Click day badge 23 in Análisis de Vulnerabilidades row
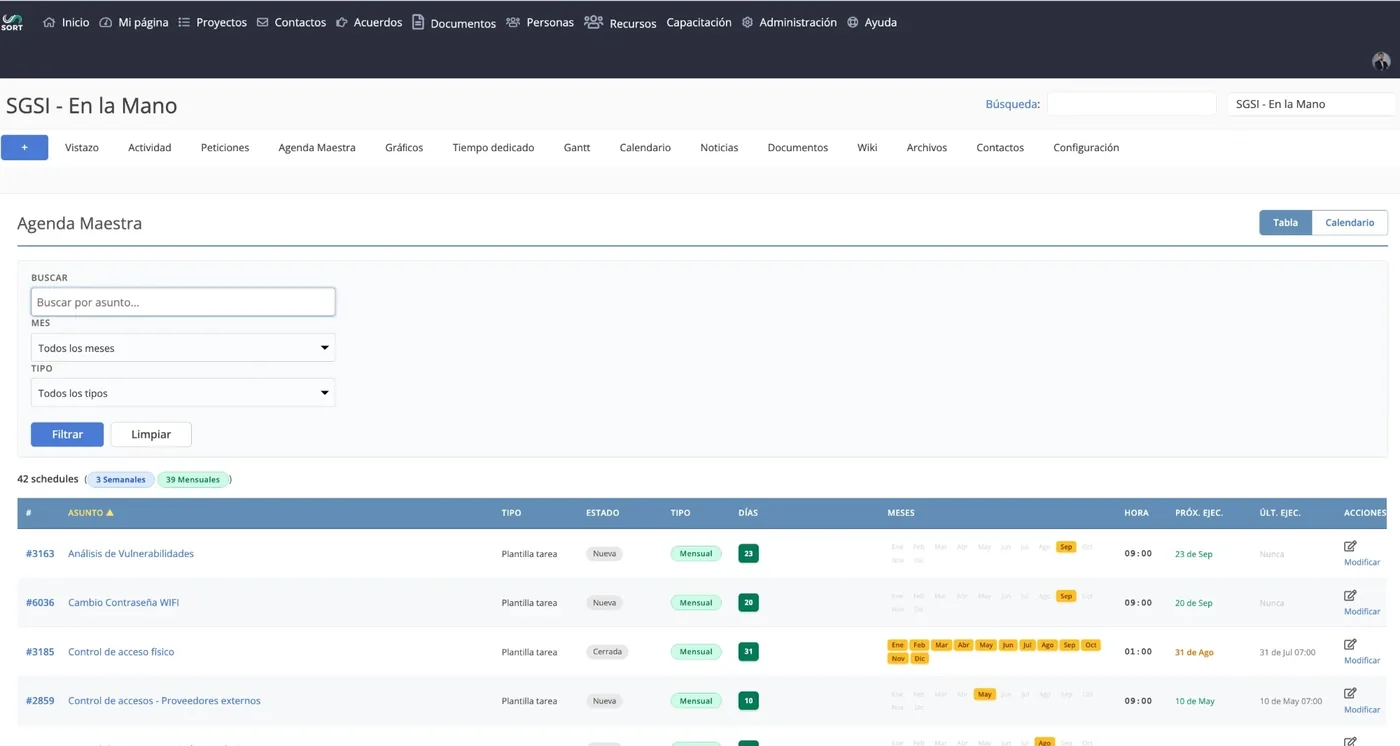The height and width of the screenshot is (746, 1400). coord(748,553)
